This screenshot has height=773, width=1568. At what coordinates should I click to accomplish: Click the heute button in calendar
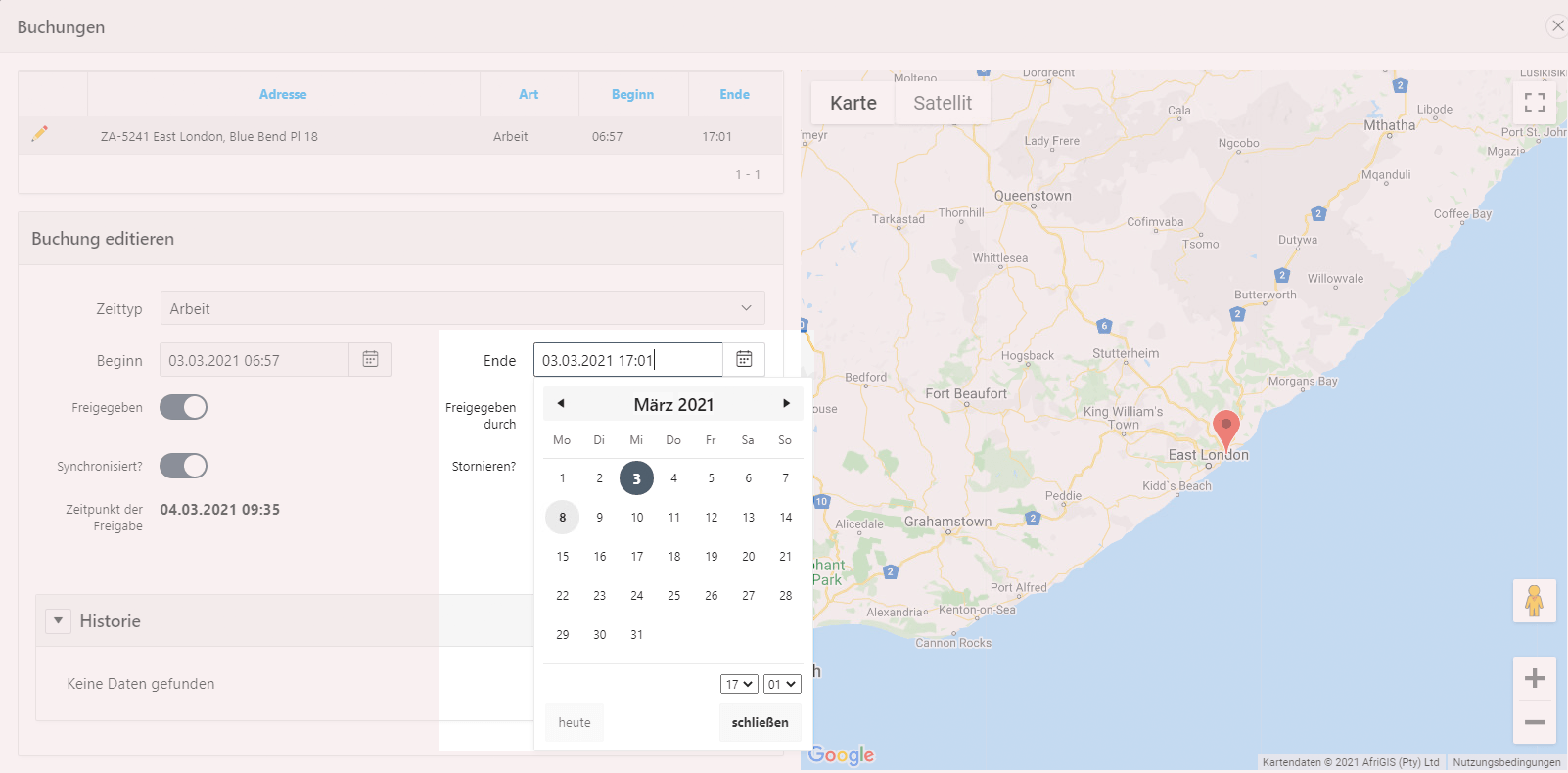click(575, 722)
